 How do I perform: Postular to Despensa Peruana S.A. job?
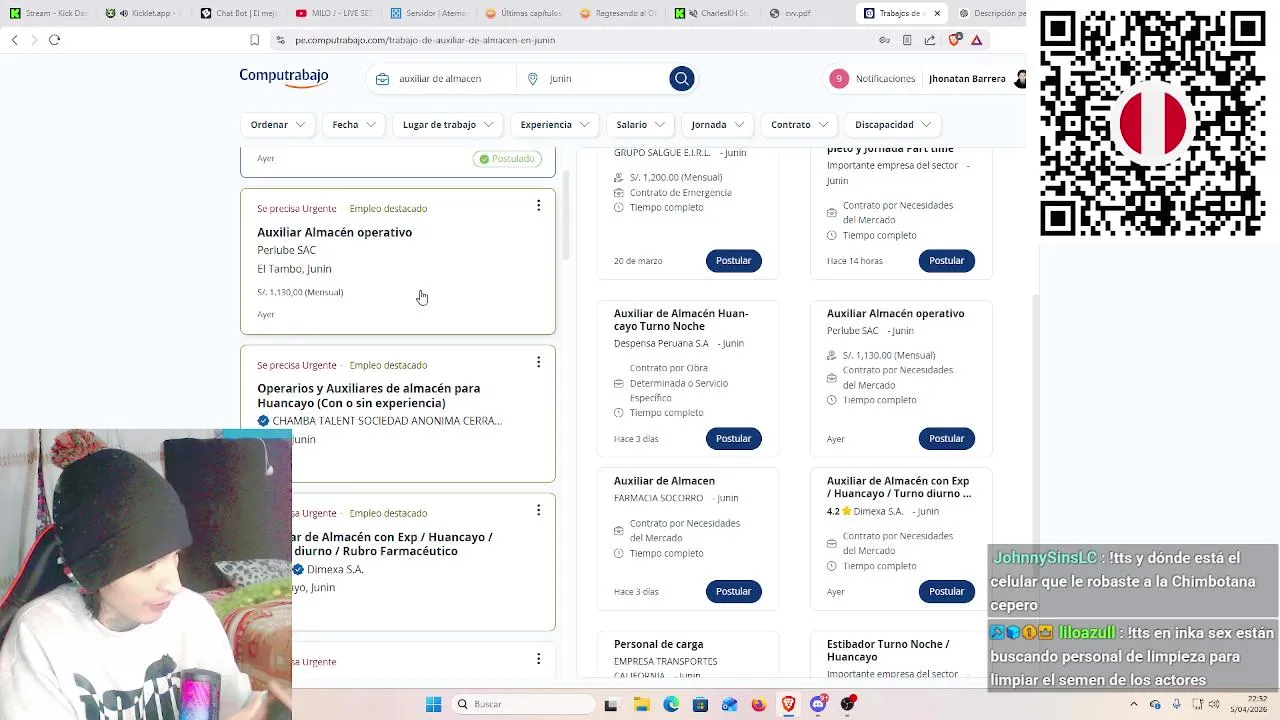[733, 438]
